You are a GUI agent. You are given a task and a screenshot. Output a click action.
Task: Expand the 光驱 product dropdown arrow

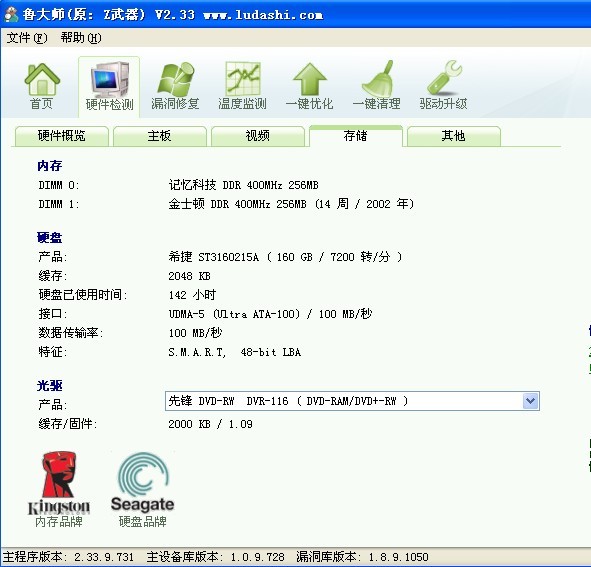click(531, 401)
